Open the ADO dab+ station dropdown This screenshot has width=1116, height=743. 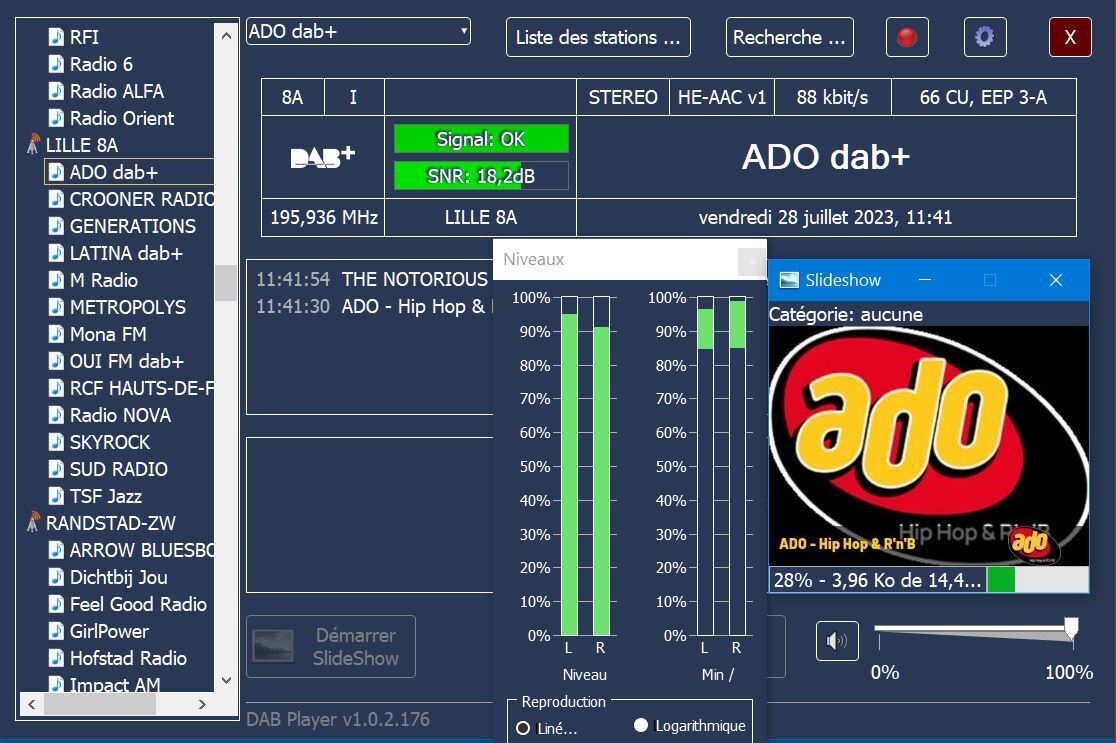point(358,31)
